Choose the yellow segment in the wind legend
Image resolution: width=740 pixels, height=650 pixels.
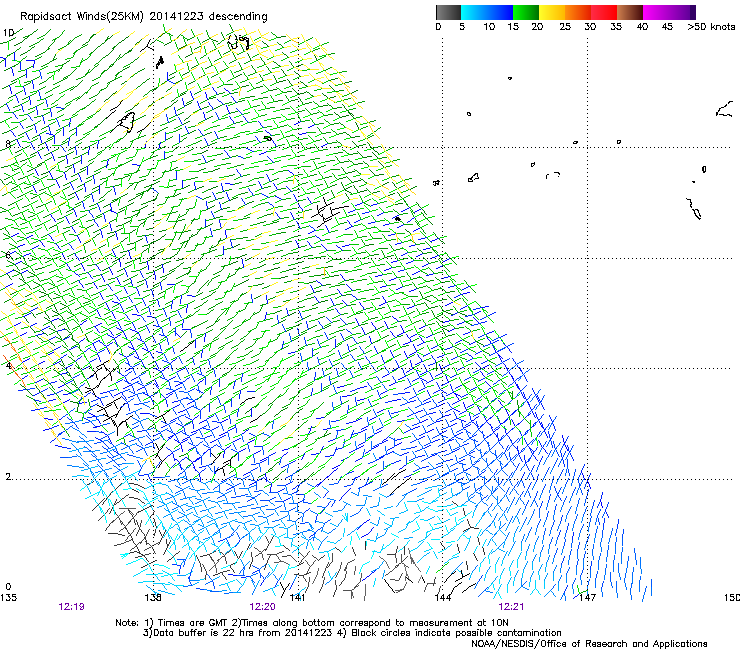pos(552,13)
